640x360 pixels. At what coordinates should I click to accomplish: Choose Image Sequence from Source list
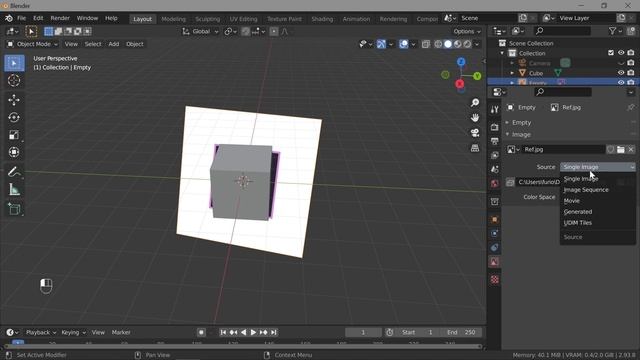point(586,190)
